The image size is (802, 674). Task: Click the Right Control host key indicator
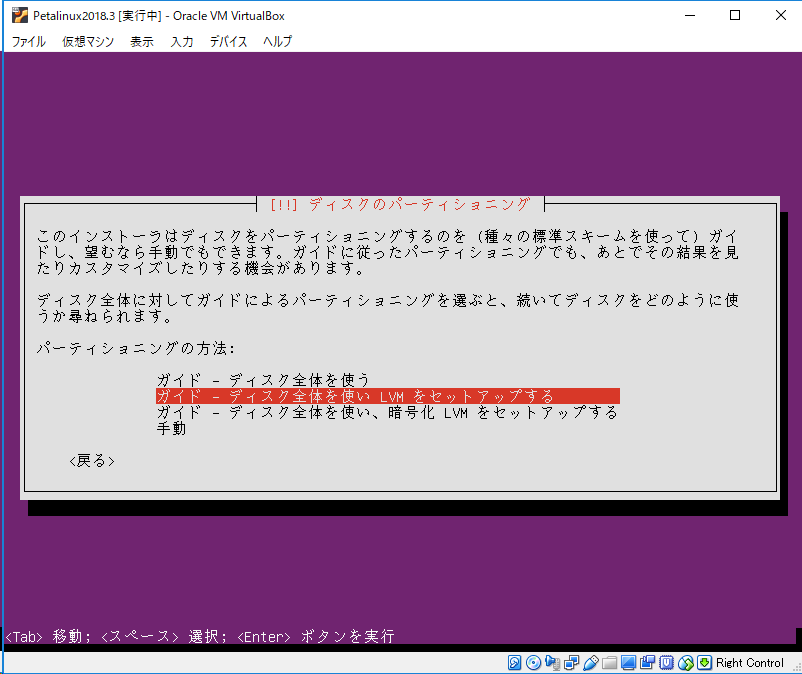pyautogui.click(x=748, y=662)
